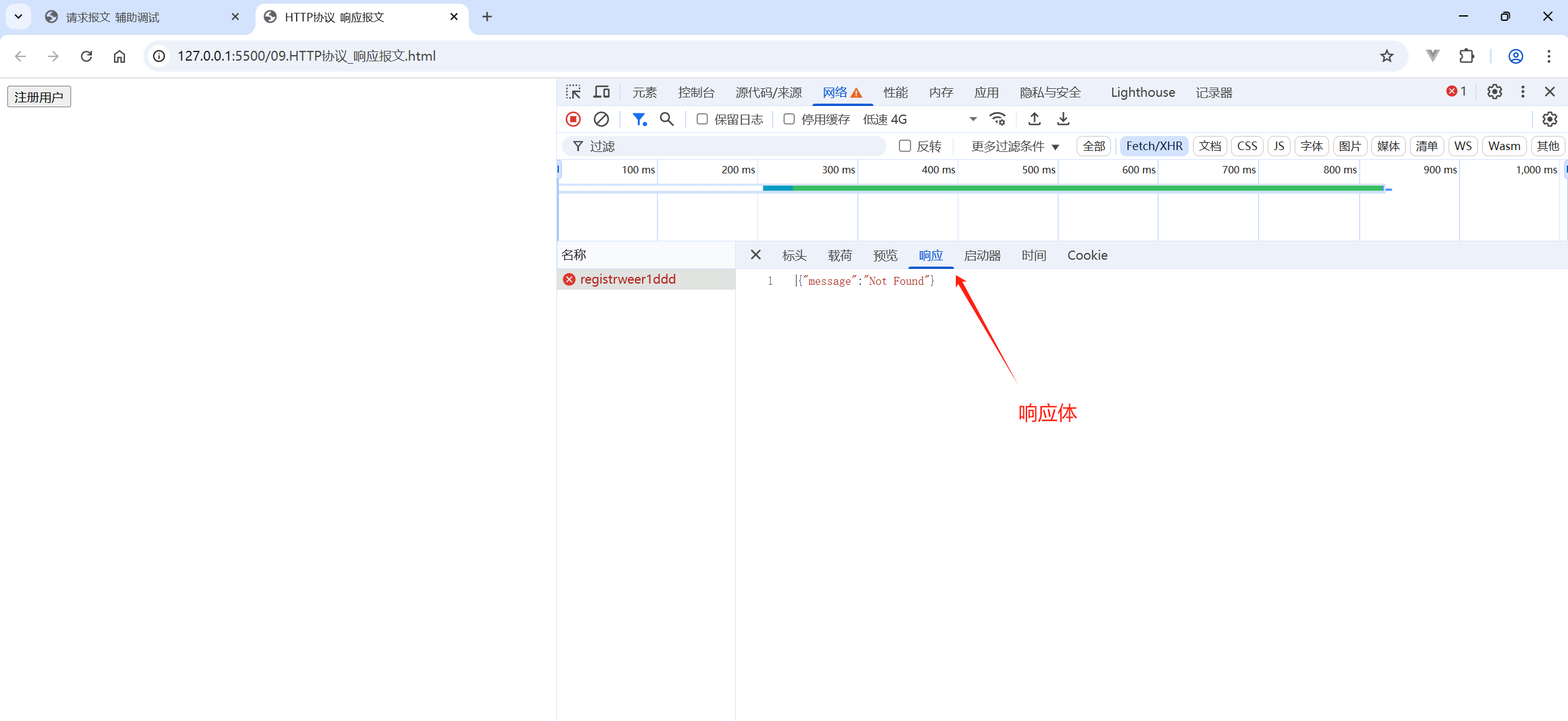Enable the 保留日志 checkbox
The height and width of the screenshot is (721, 1568).
[702, 119]
